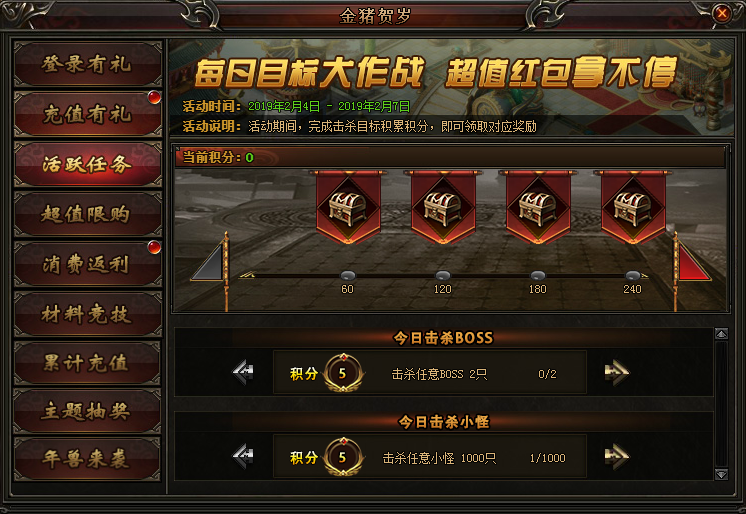Switch to 充值有礼 tab
The image size is (746, 514).
[x=88, y=114]
